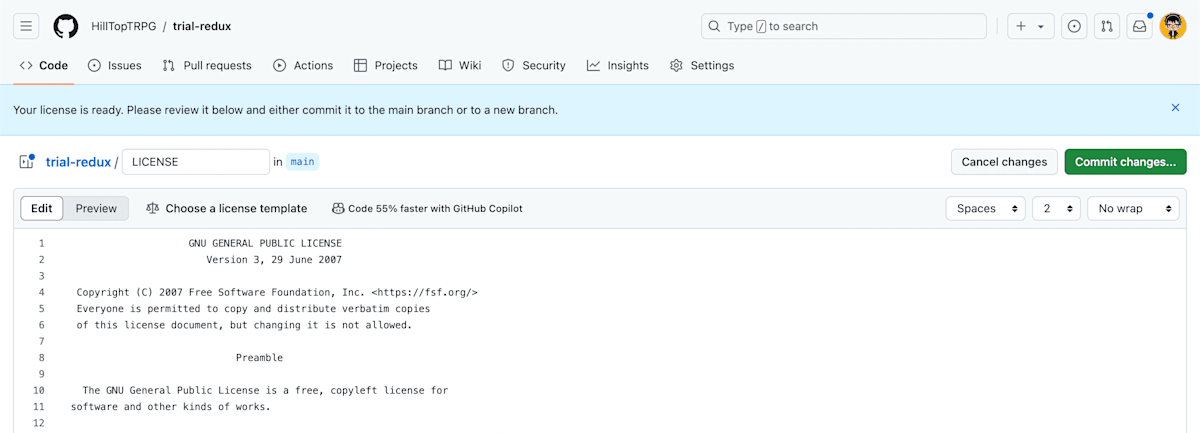Edit the LICENSE filename field
The height and width of the screenshot is (433, 1200).
(x=195, y=161)
